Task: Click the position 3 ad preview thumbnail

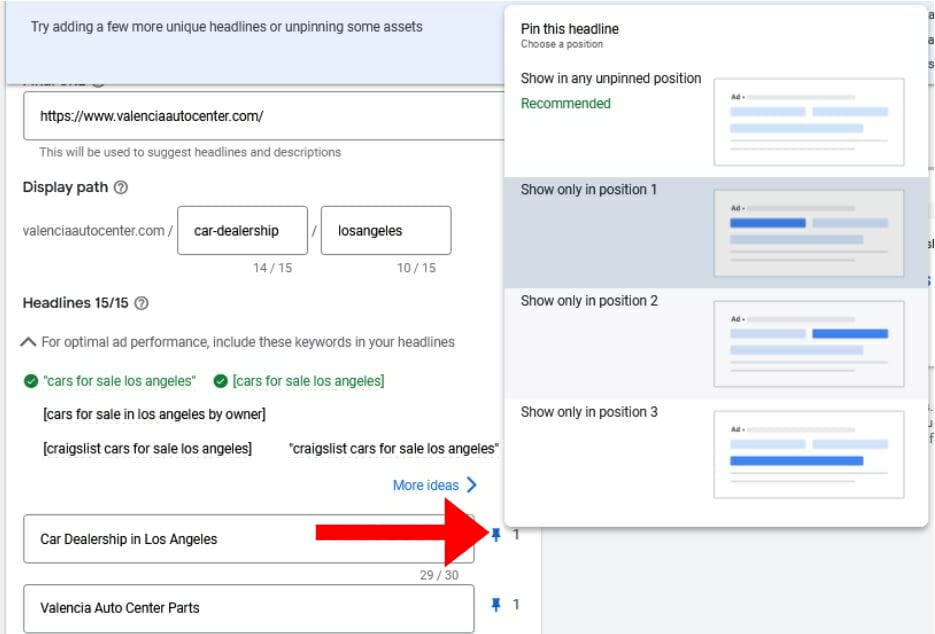Action: click(808, 454)
